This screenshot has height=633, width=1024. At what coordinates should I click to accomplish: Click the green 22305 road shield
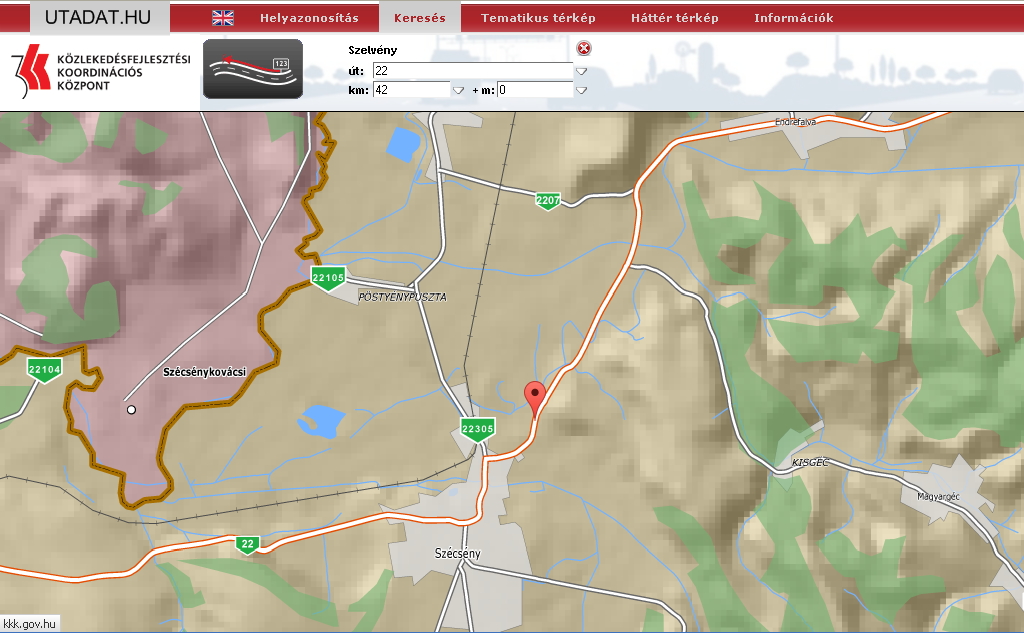[x=478, y=430]
